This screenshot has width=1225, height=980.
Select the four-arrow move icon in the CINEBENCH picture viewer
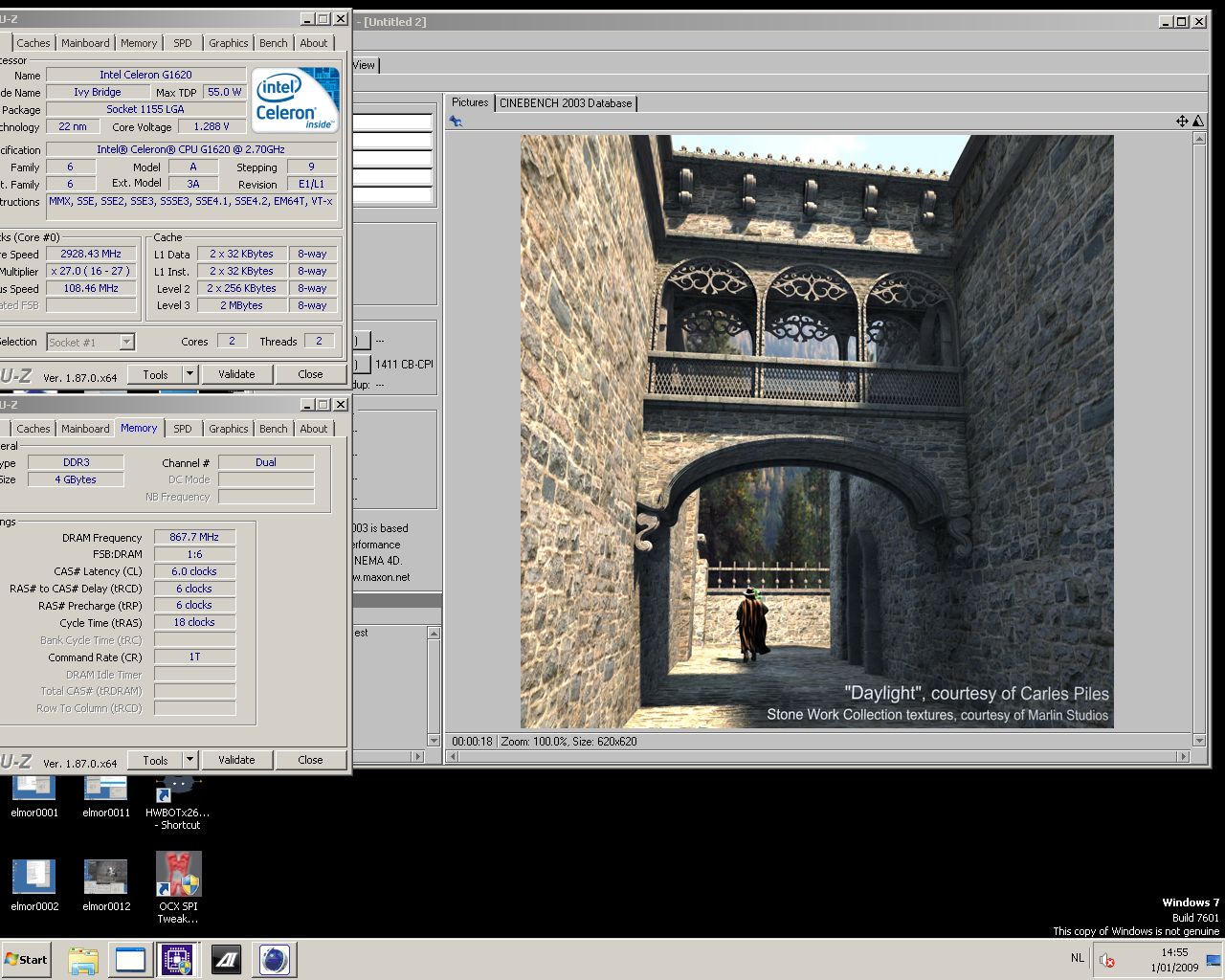1182,121
